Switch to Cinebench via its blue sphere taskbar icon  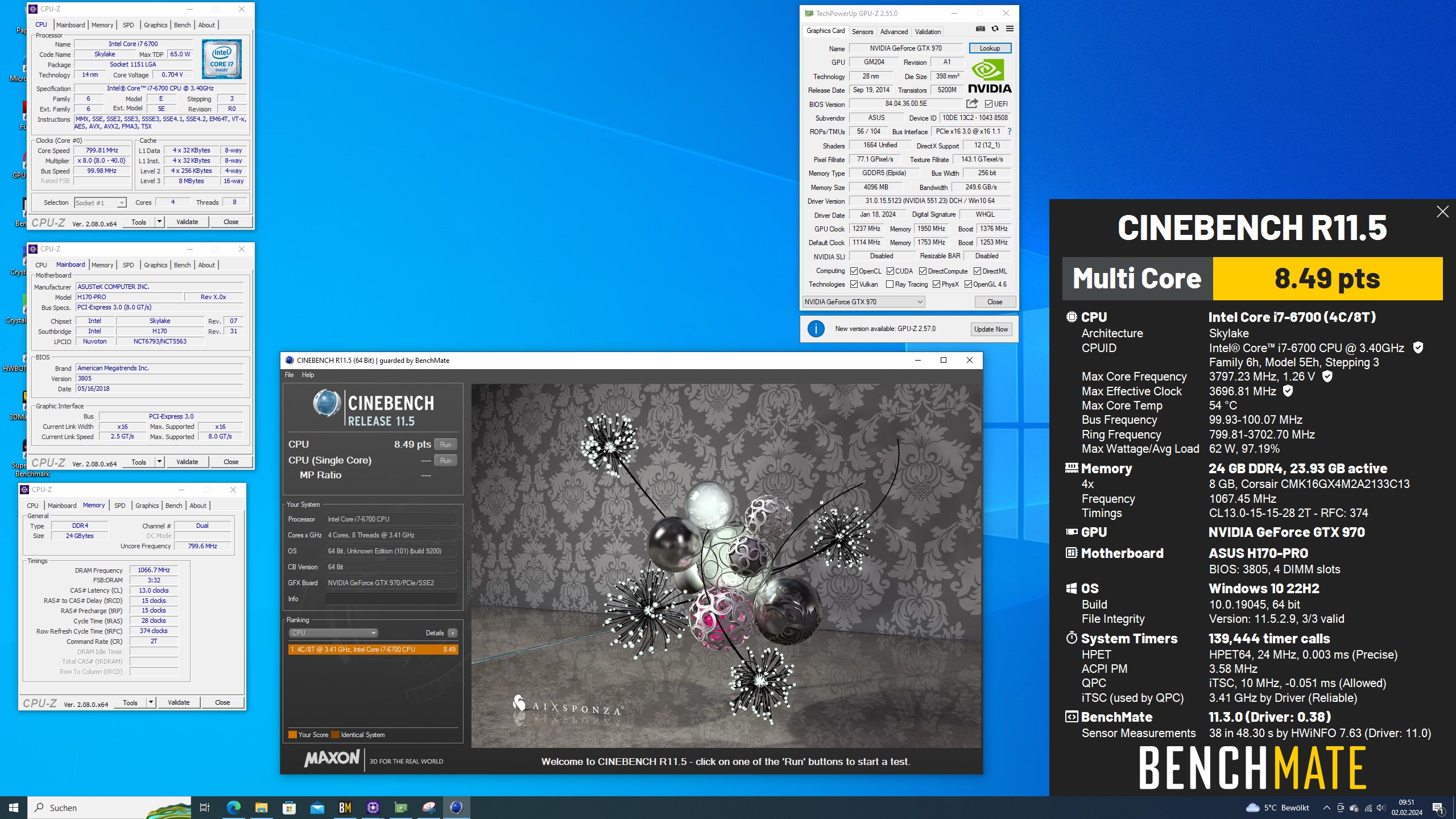[456, 808]
